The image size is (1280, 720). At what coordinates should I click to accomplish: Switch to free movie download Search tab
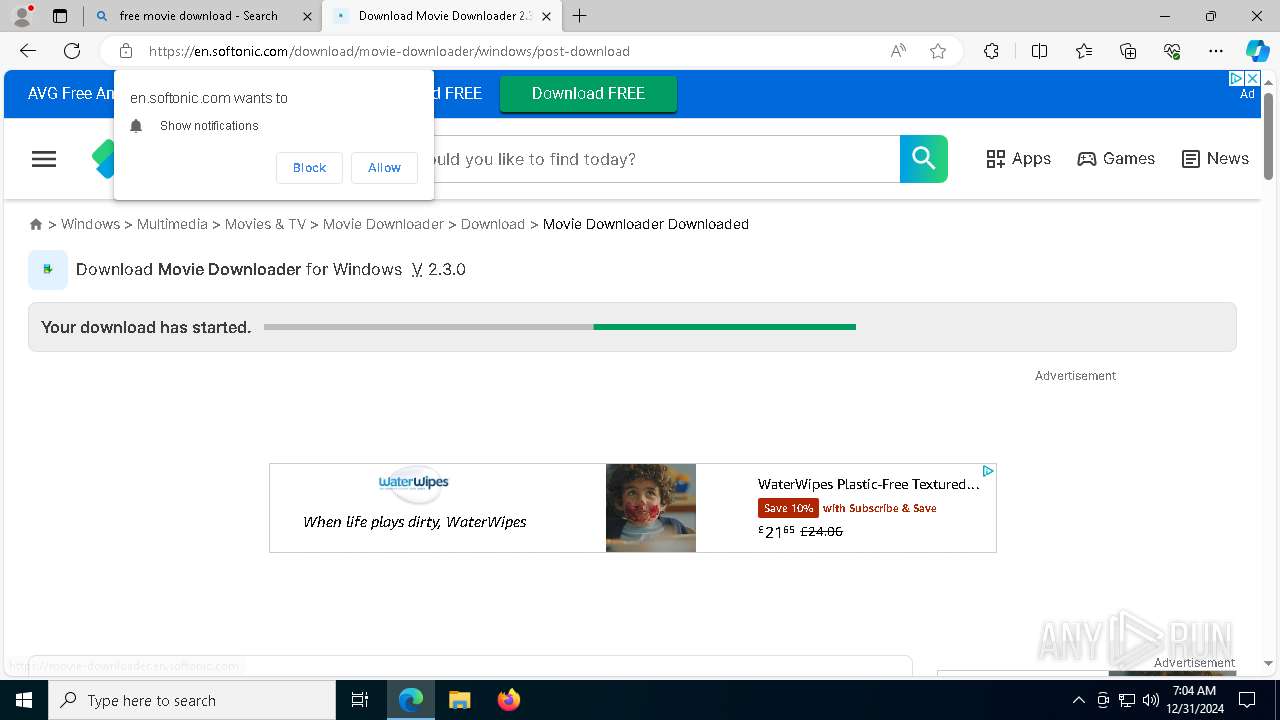pos(203,16)
